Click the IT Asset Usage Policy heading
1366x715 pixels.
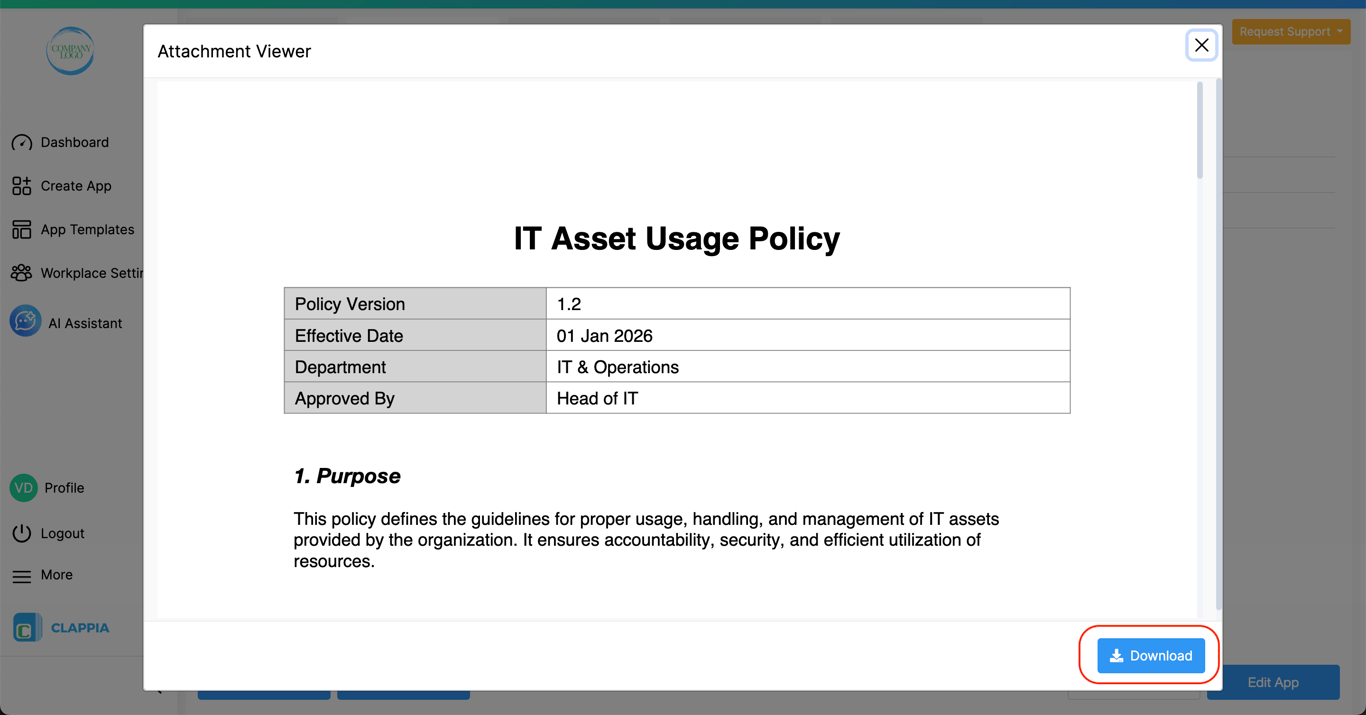[676, 239]
